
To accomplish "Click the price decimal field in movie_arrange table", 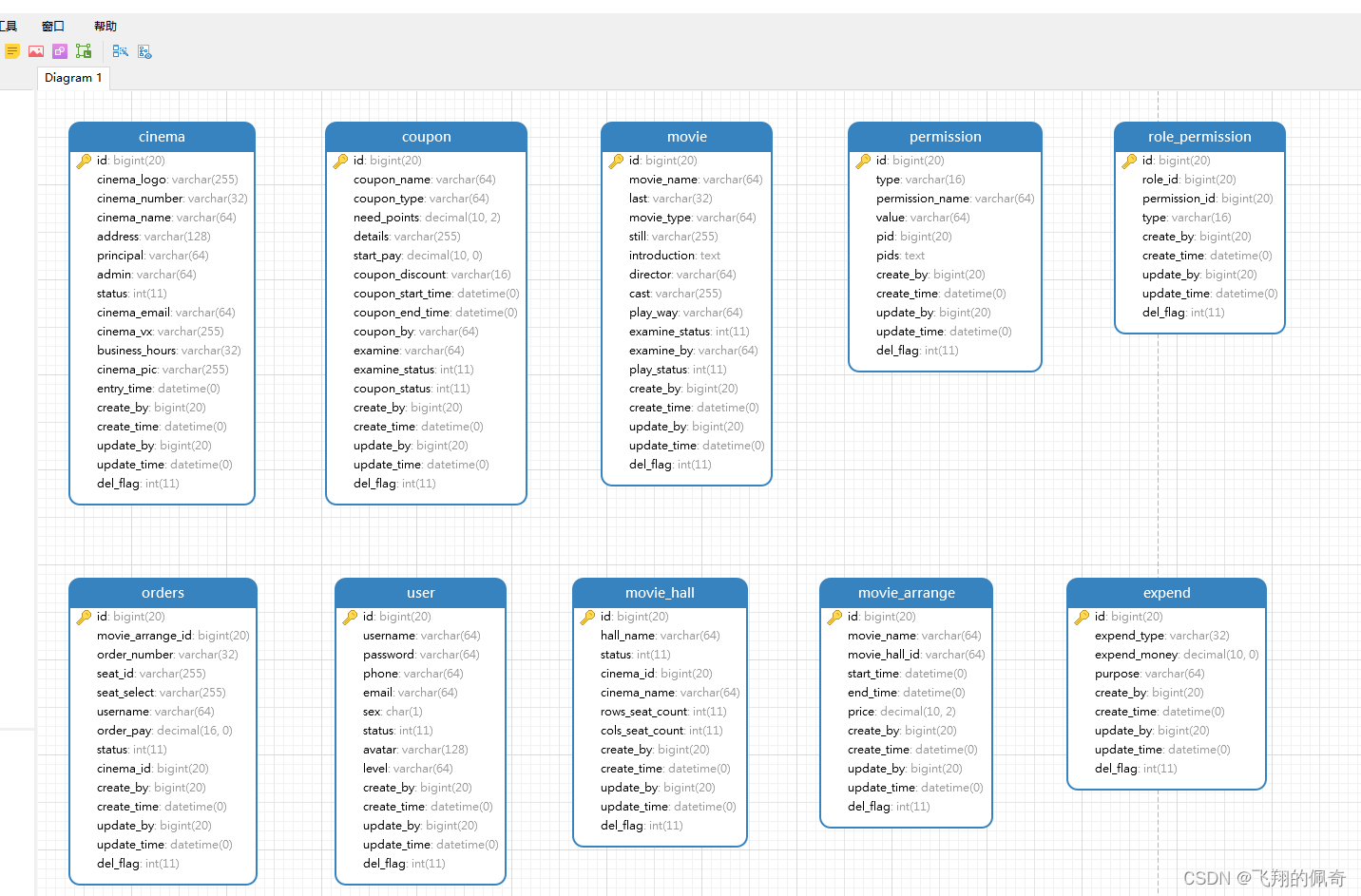I will (902, 712).
